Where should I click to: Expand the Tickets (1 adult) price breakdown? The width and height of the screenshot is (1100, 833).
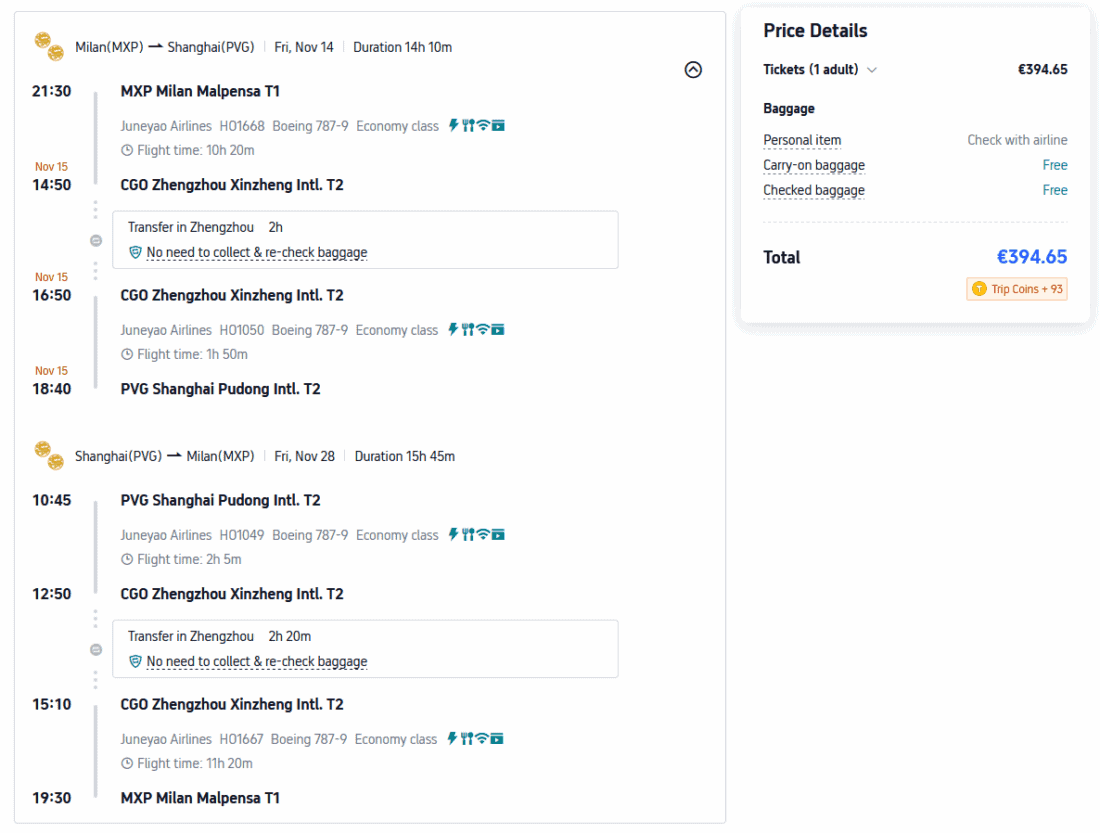click(x=872, y=70)
